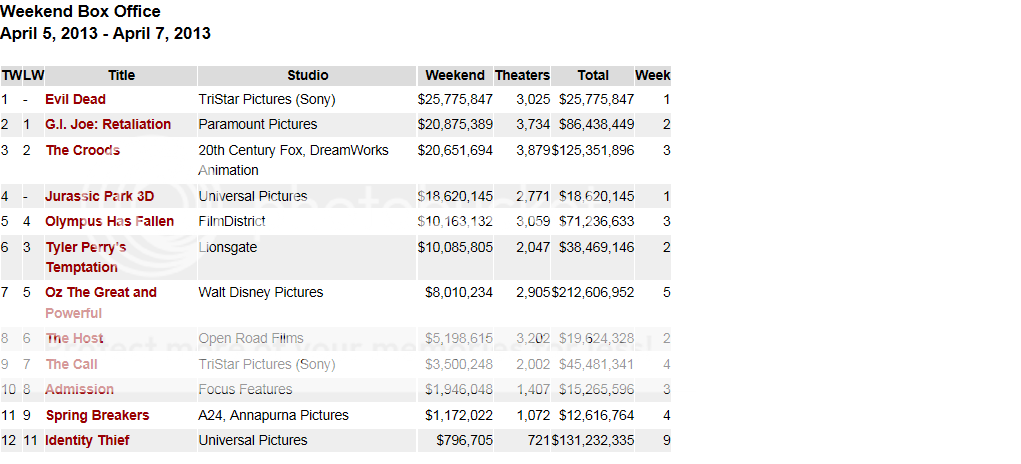
Task: Click the Identity Thief link
Action: (87, 440)
